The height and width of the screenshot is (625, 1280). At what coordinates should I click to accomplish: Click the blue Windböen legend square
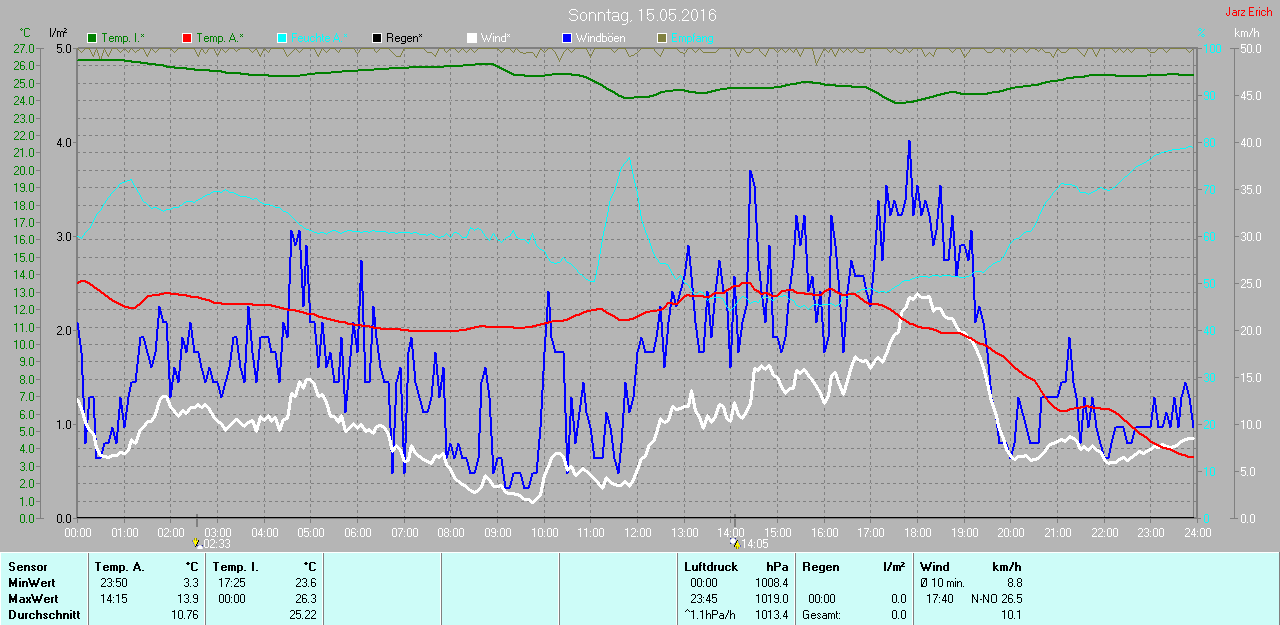[x=567, y=38]
